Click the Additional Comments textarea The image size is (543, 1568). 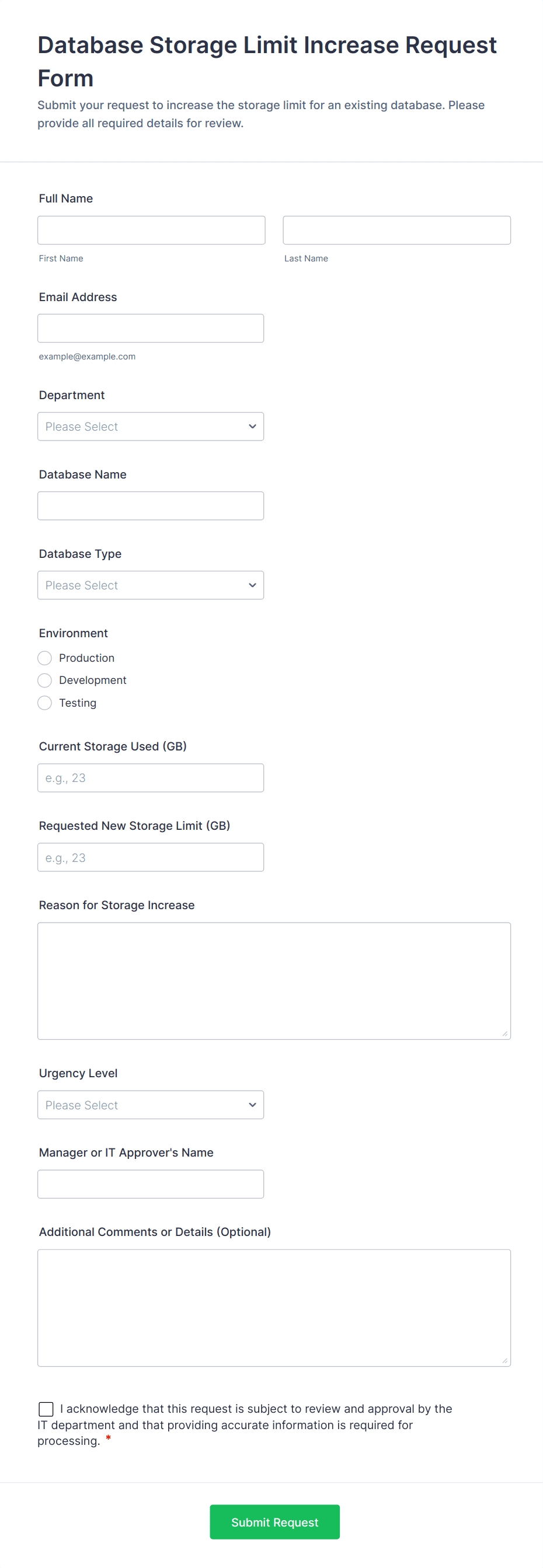pyautogui.click(x=274, y=1308)
